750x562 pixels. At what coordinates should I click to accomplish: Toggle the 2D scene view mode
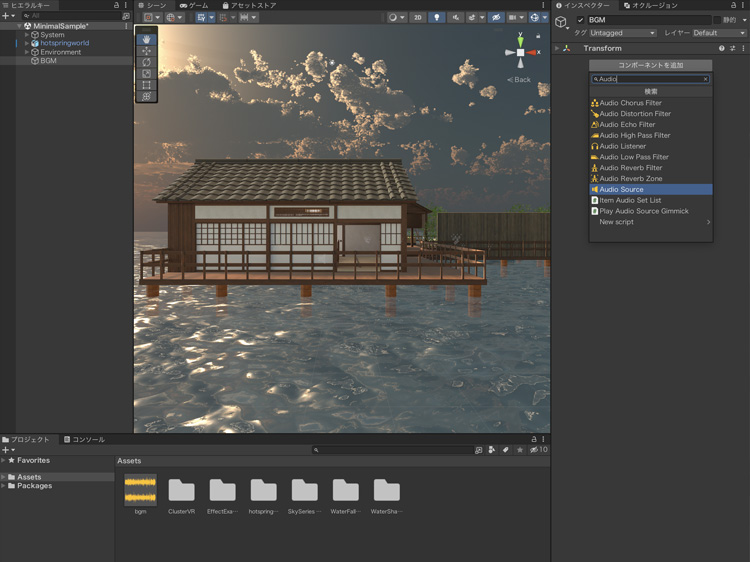[x=417, y=17]
